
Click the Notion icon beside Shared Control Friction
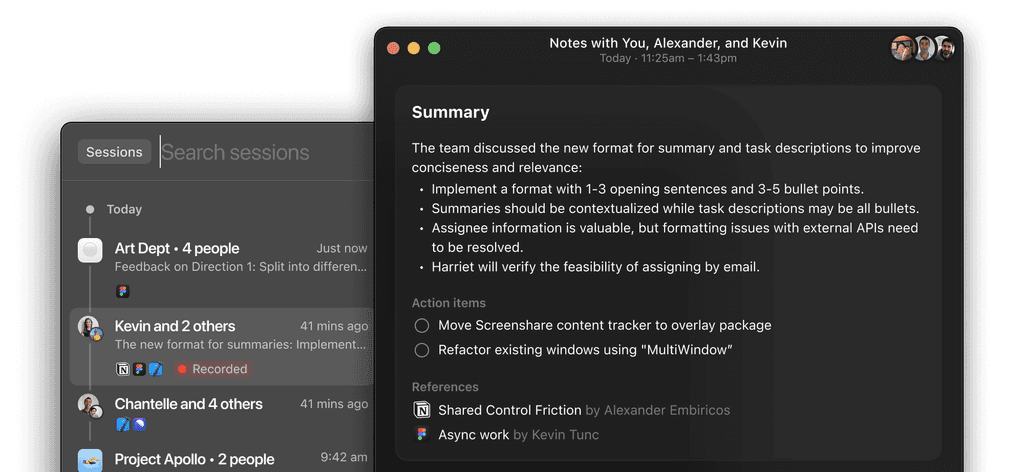point(422,410)
